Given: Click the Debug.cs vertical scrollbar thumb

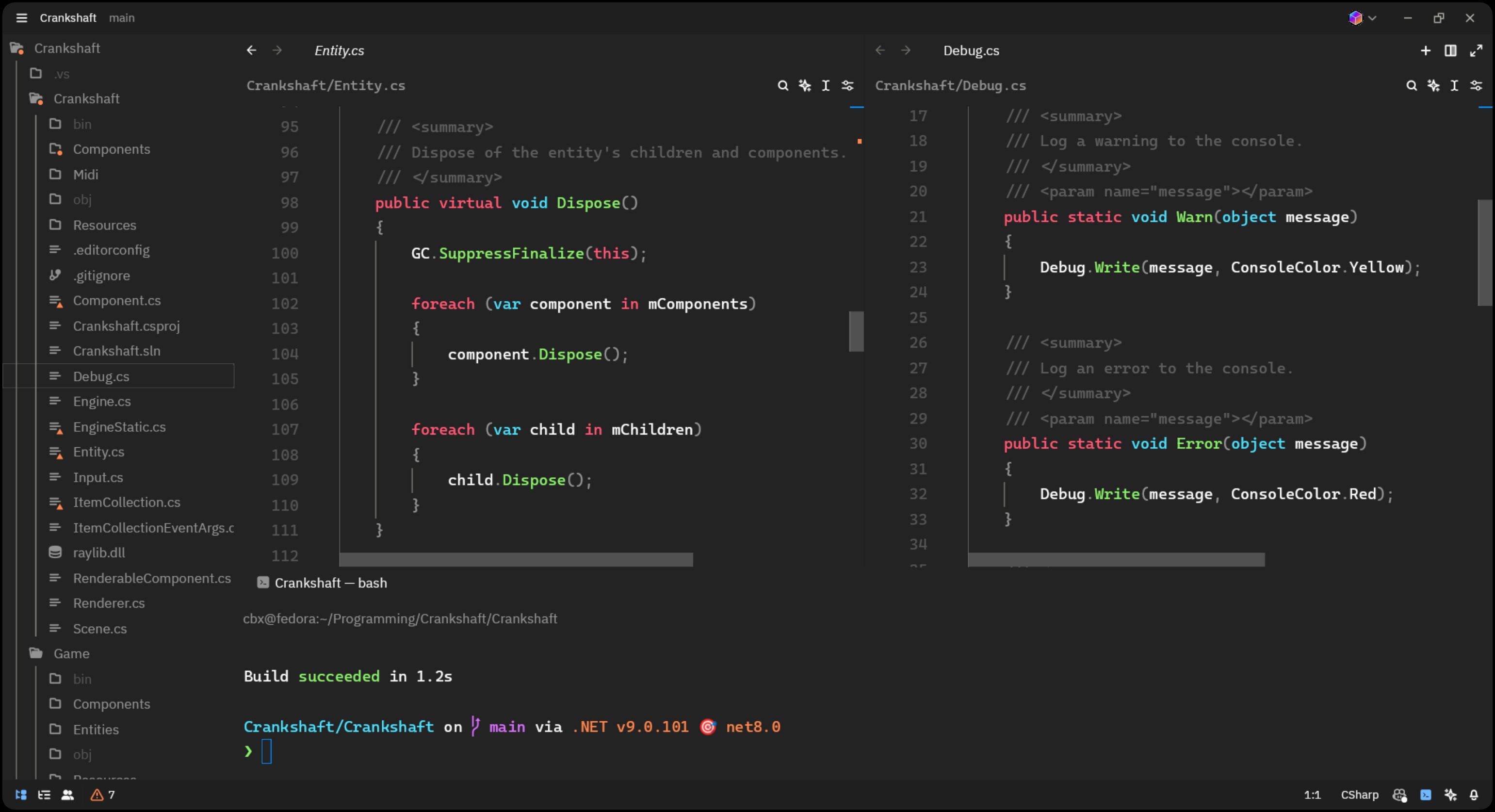Looking at the screenshot, I should tap(1484, 253).
